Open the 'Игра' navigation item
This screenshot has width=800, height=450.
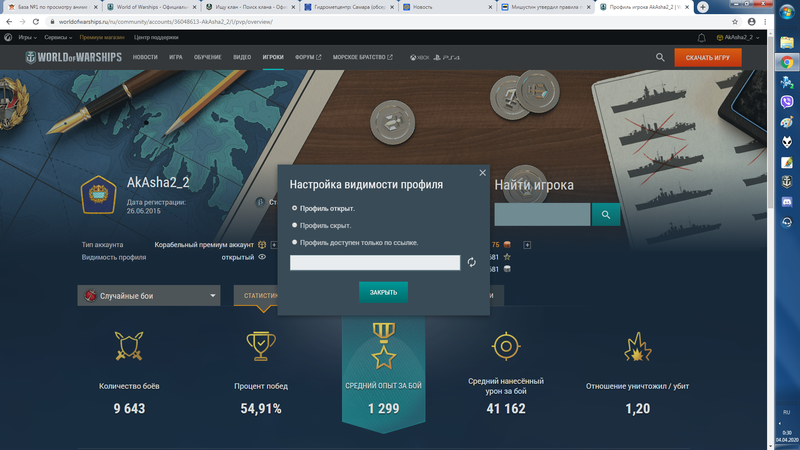[176, 58]
